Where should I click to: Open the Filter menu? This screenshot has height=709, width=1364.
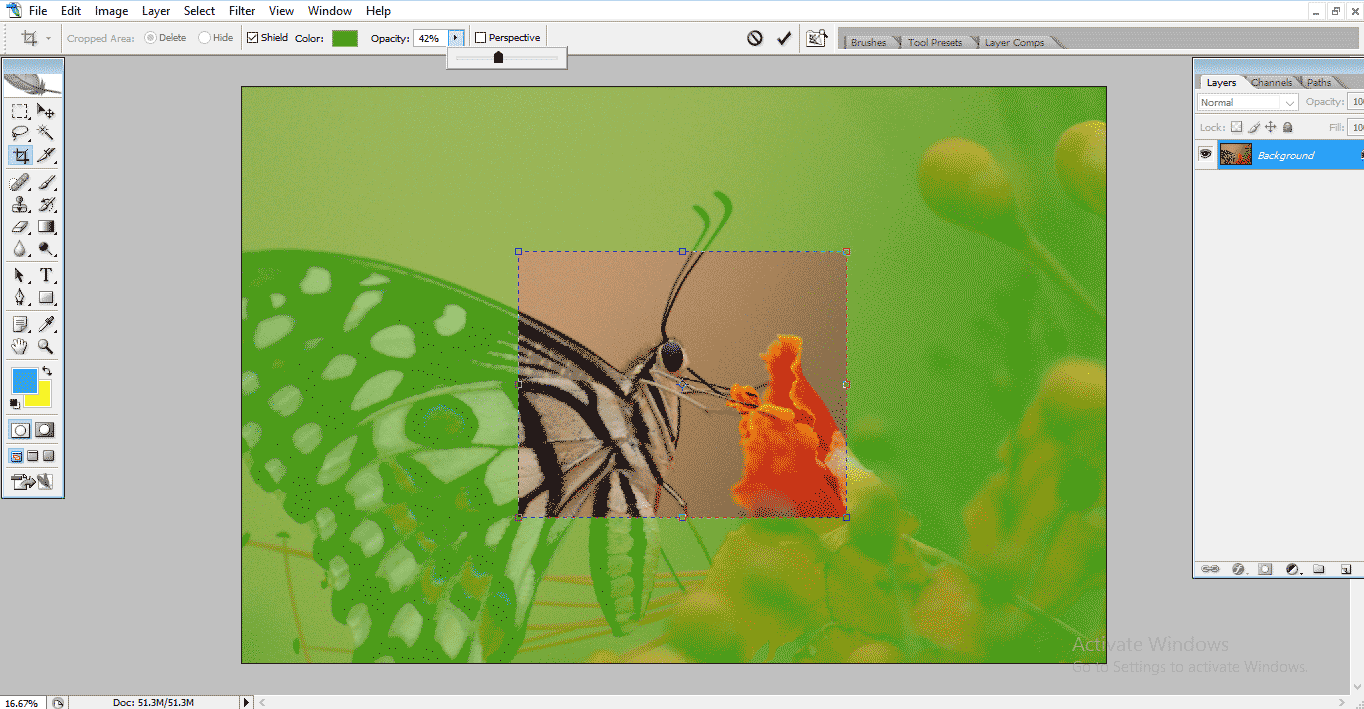pos(241,11)
